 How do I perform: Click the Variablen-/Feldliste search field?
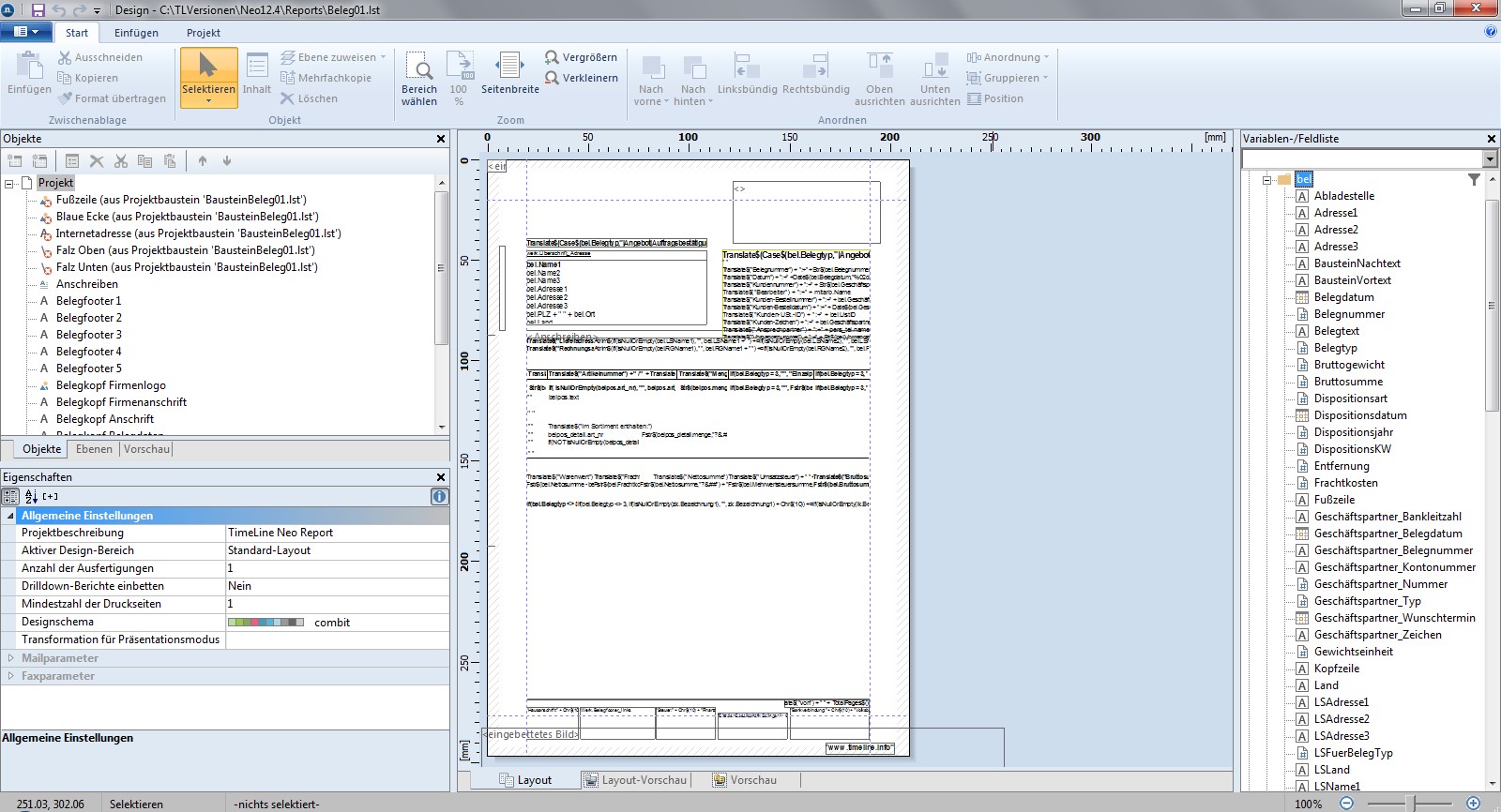click(x=1362, y=159)
